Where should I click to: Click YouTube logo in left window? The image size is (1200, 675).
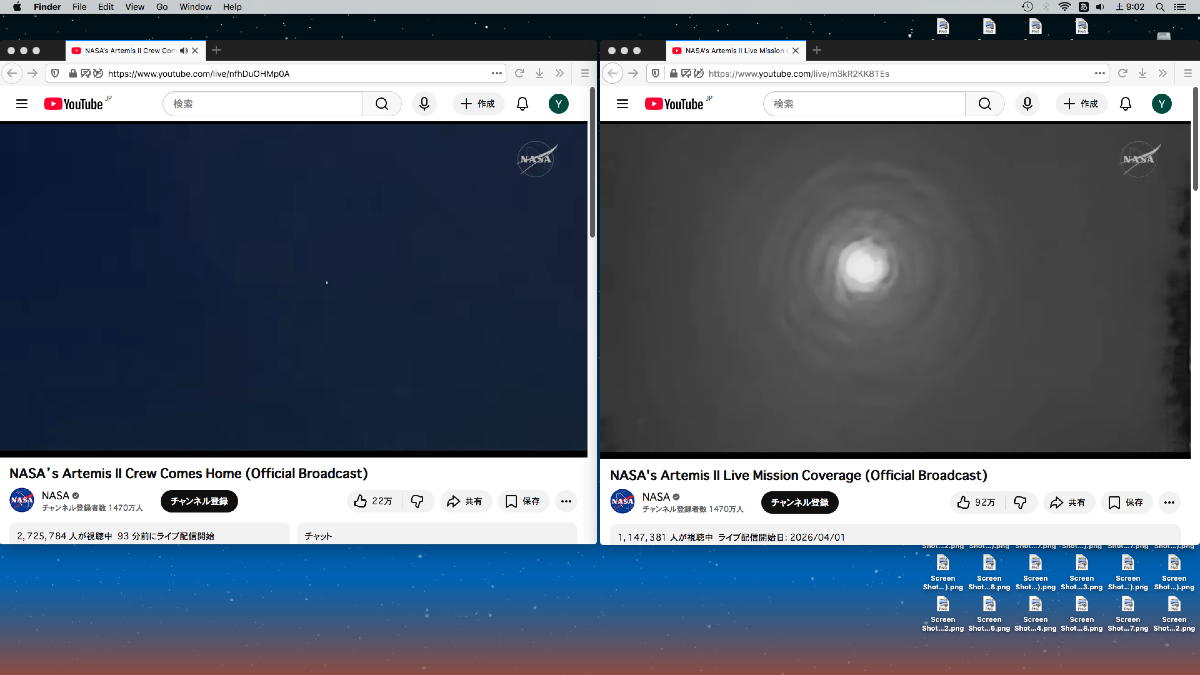[x=76, y=103]
